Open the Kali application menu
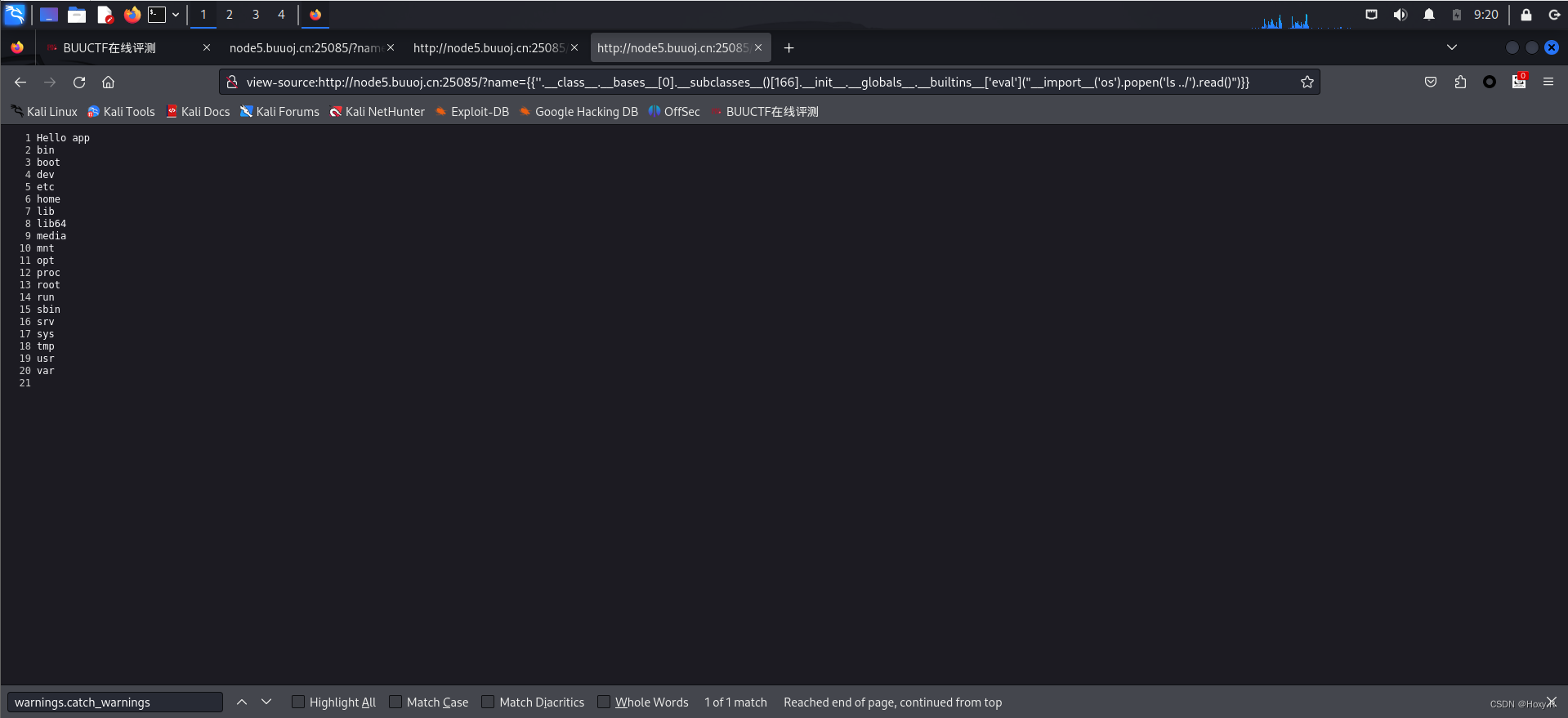 [x=15, y=15]
